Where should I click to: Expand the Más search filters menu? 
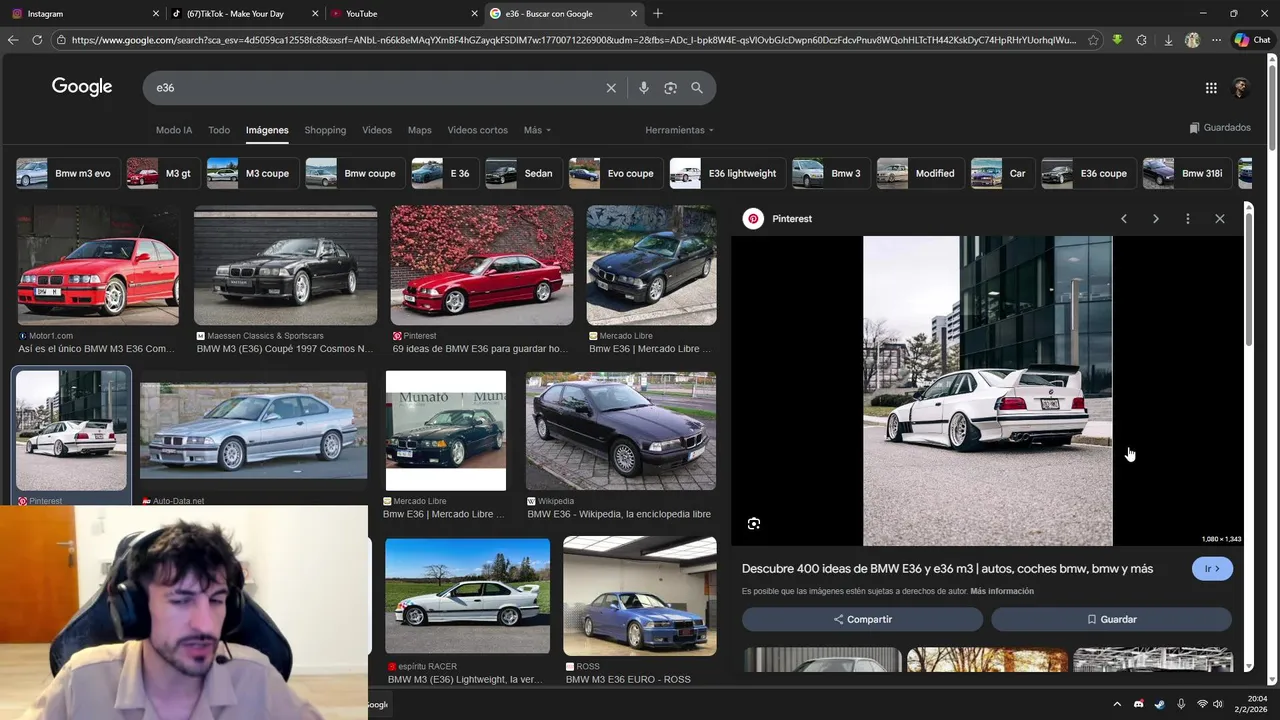[x=537, y=130]
